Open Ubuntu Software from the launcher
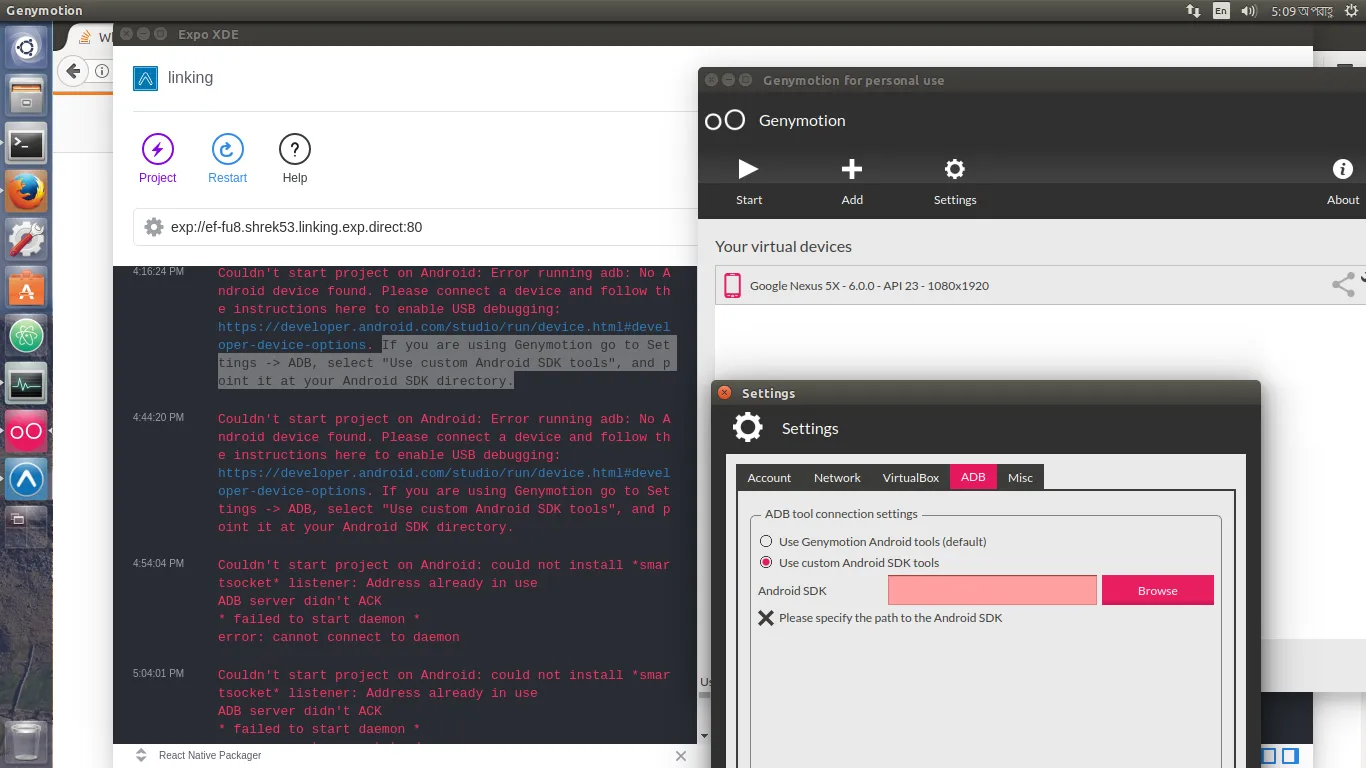1366x768 pixels. tap(26, 288)
